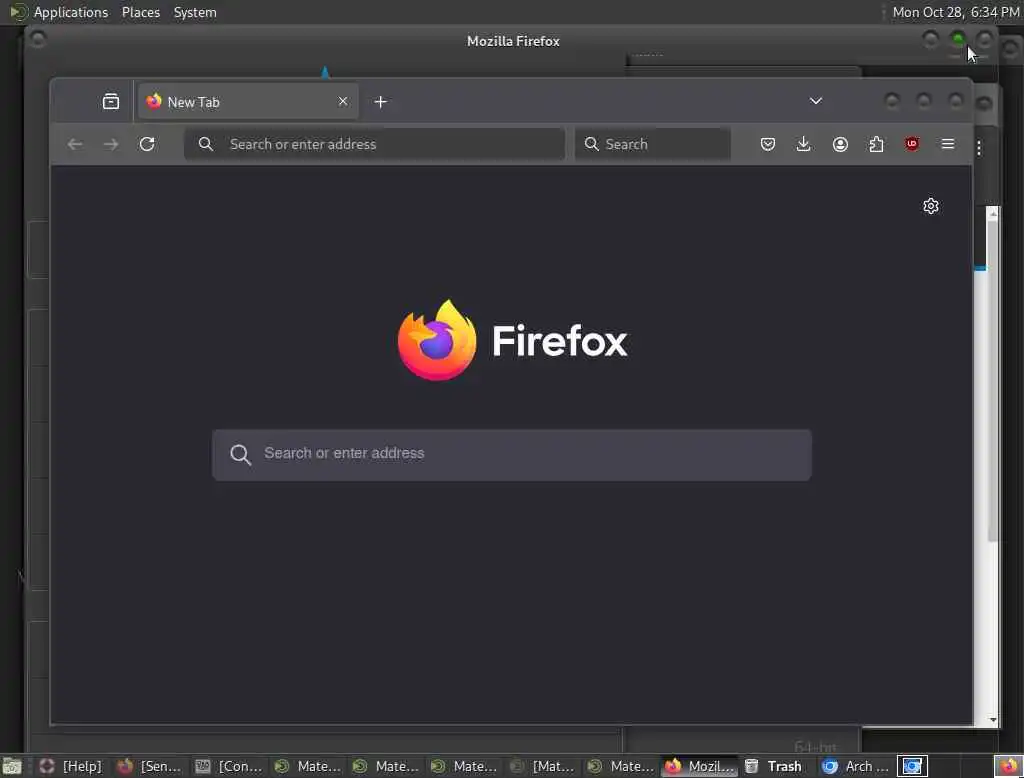The width and height of the screenshot is (1024, 778).
Task: Switch to the [Sen... taskbar window
Action: 150,766
